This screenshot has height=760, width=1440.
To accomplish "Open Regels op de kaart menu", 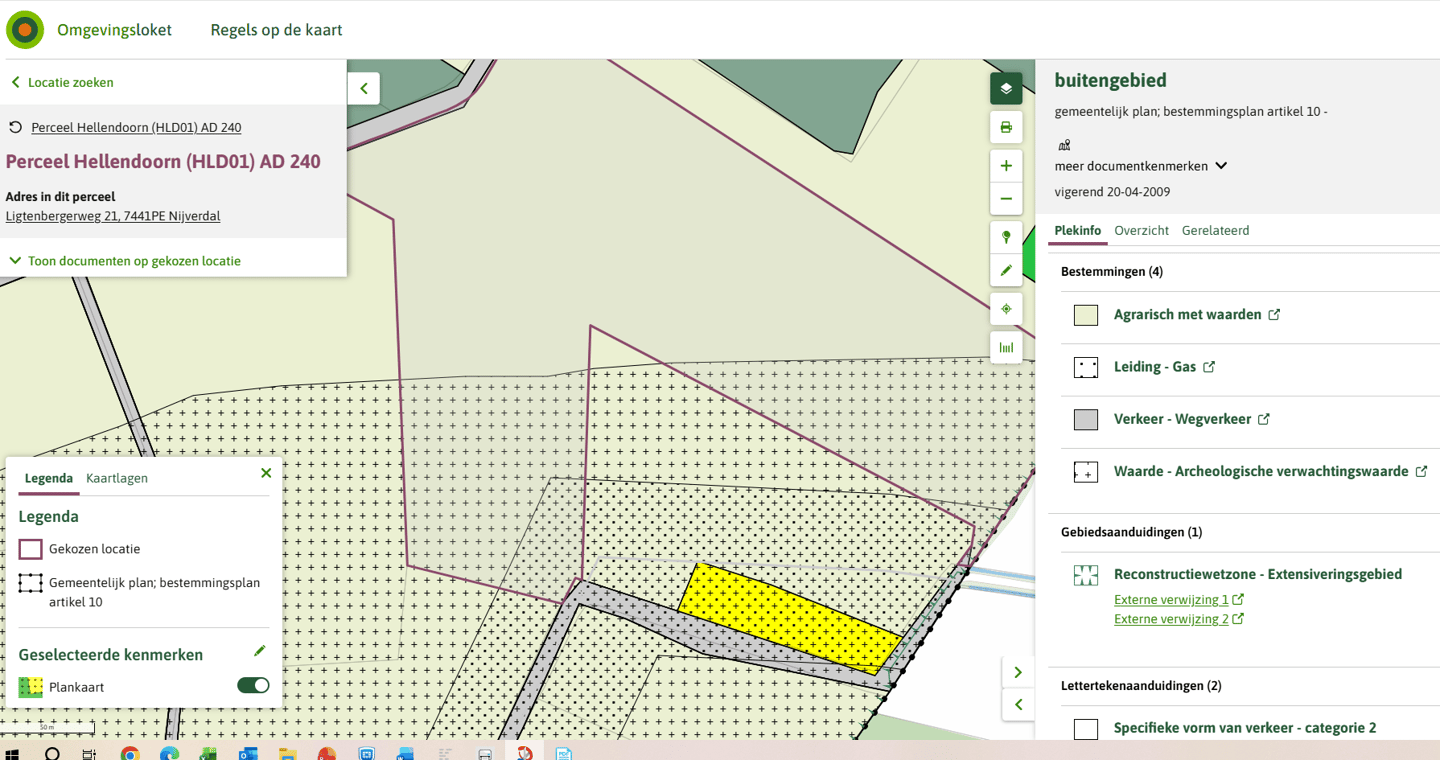I will tap(276, 30).
